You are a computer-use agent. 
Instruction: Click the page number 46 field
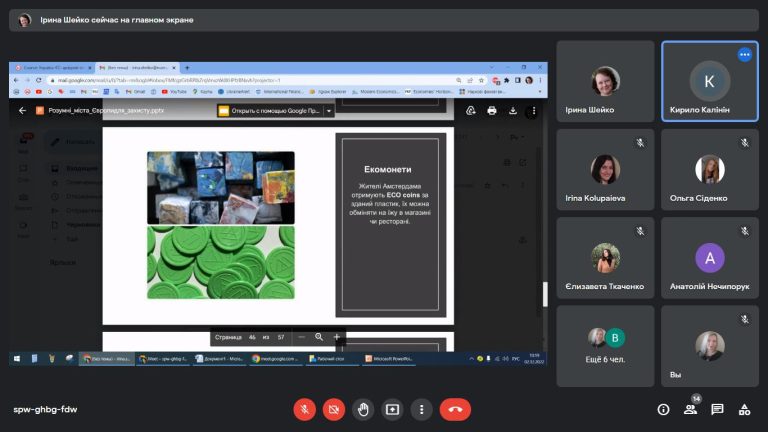pos(252,337)
